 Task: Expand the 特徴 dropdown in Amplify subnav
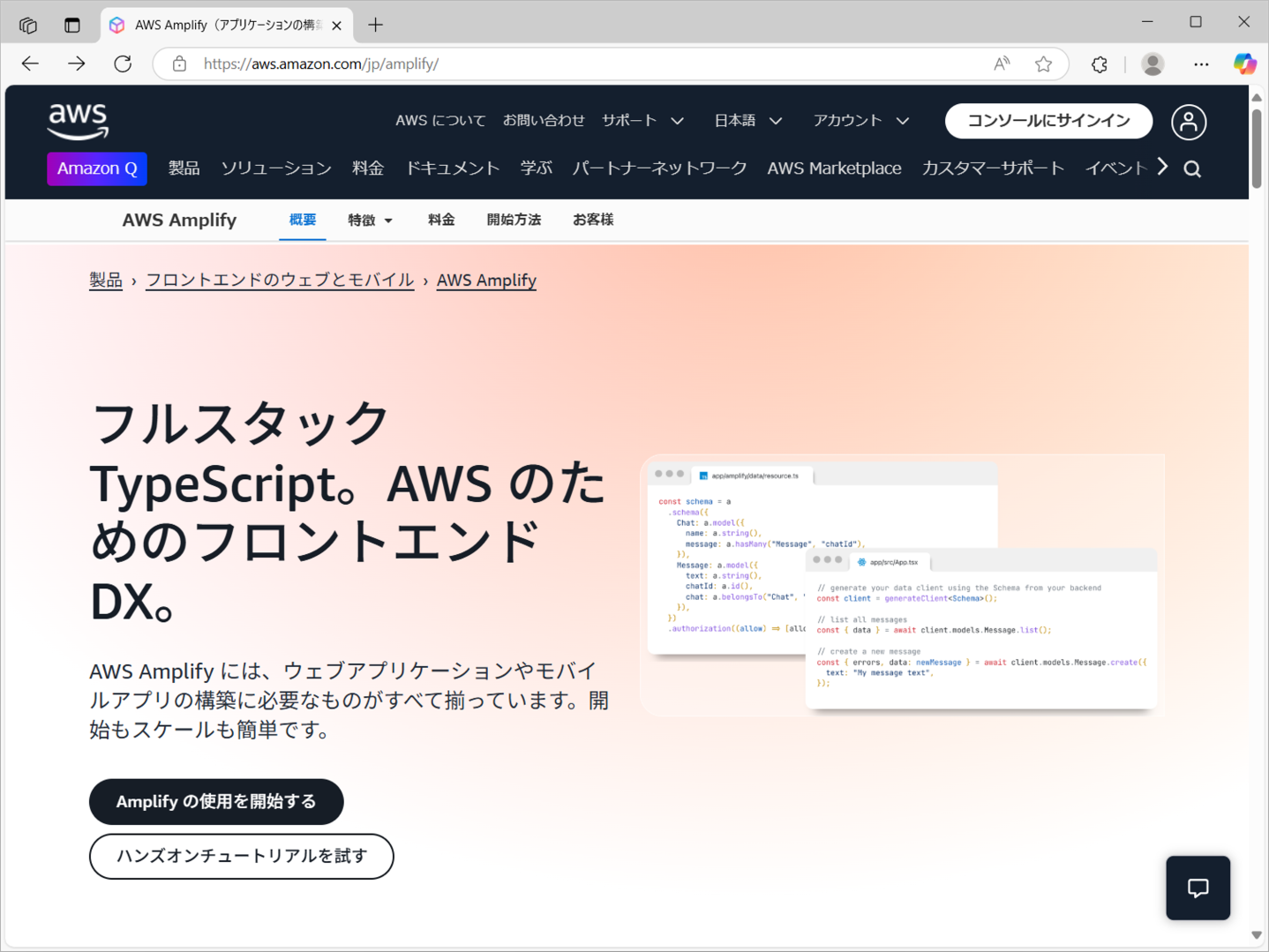(370, 220)
